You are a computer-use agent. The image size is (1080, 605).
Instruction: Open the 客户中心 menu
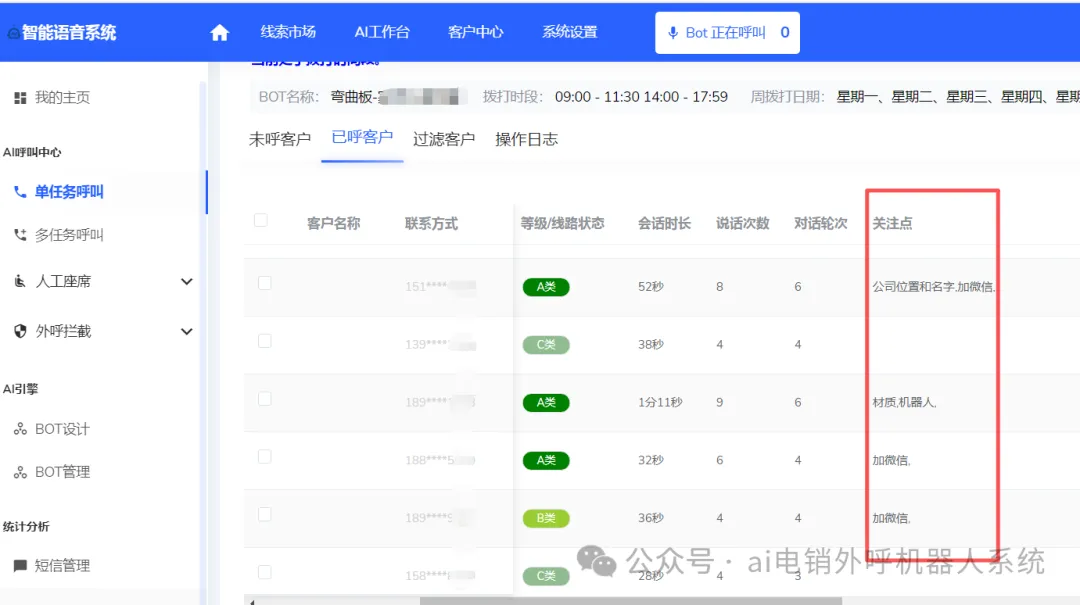click(475, 32)
